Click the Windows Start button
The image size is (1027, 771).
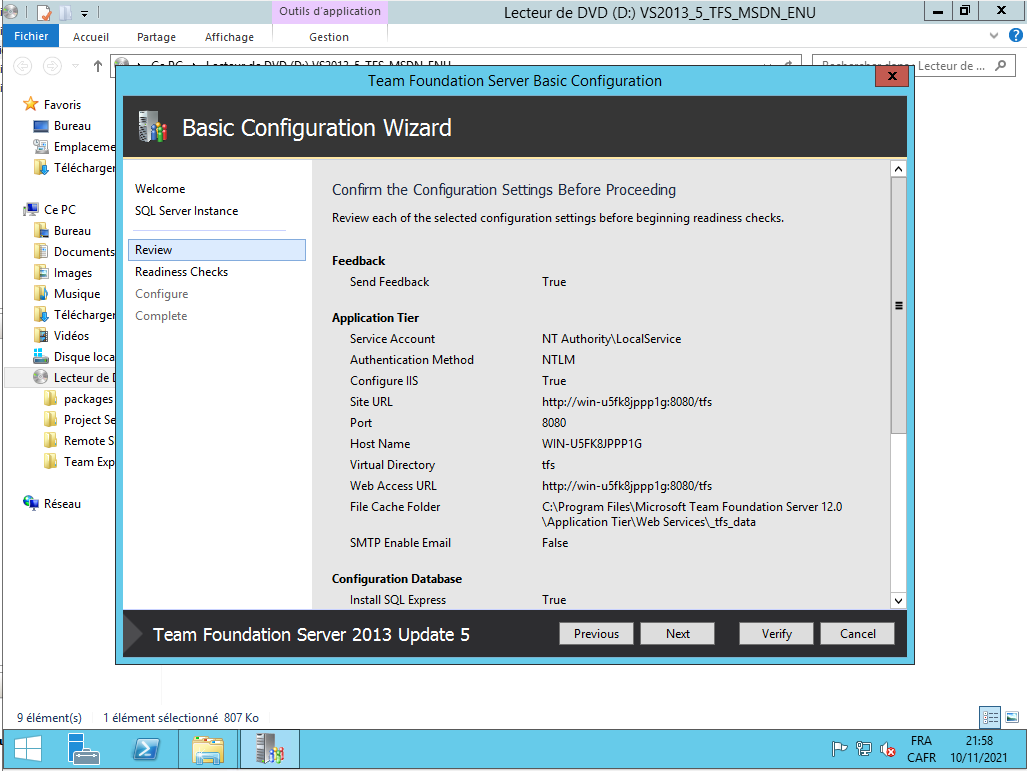coord(27,749)
